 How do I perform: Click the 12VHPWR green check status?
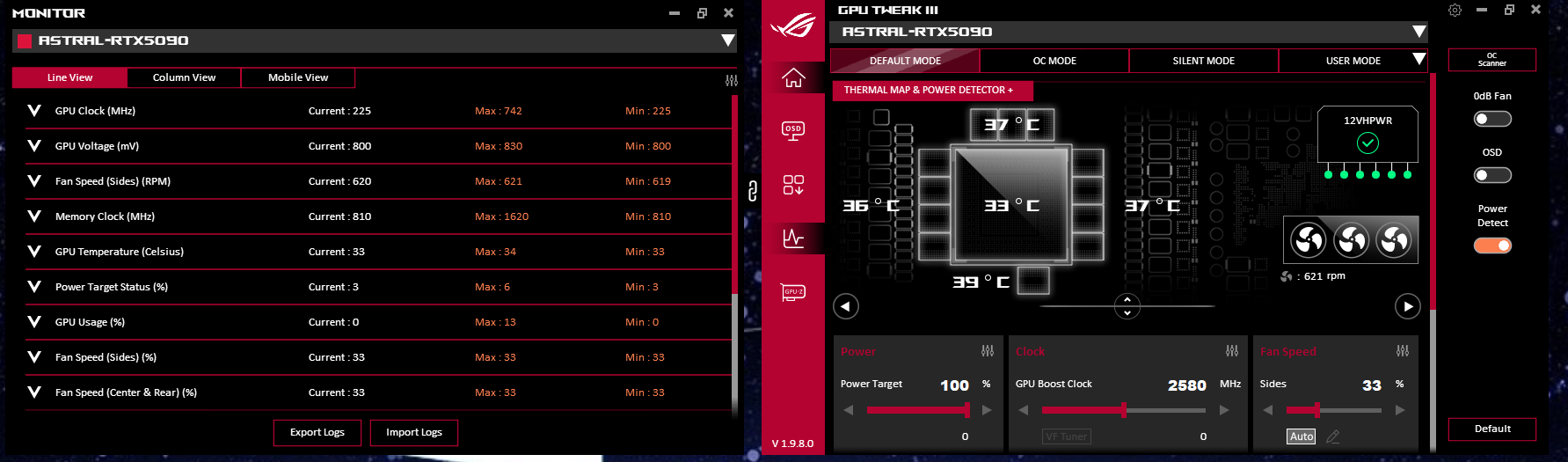(x=1367, y=143)
